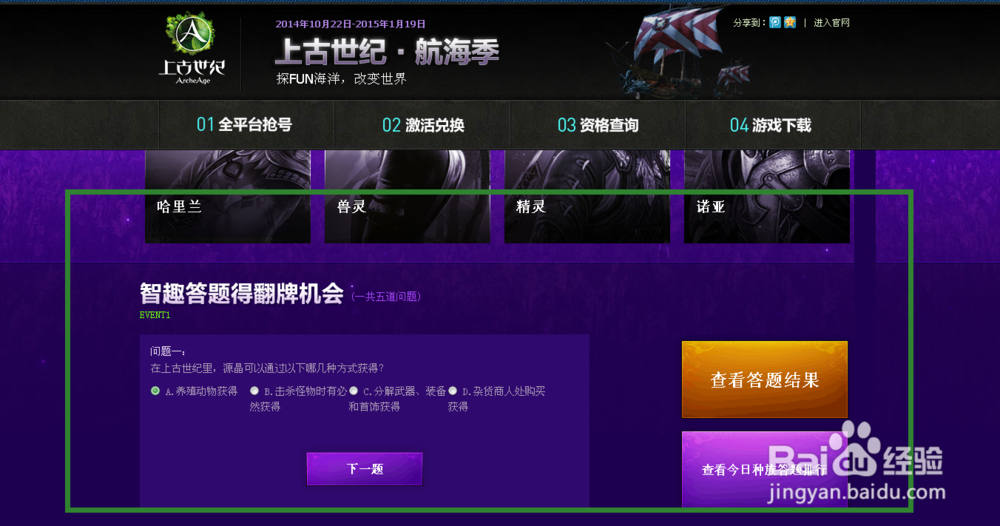Choose the 精灵 race card
This screenshot has height=526, width=1000.
click(x=587, y=196)
